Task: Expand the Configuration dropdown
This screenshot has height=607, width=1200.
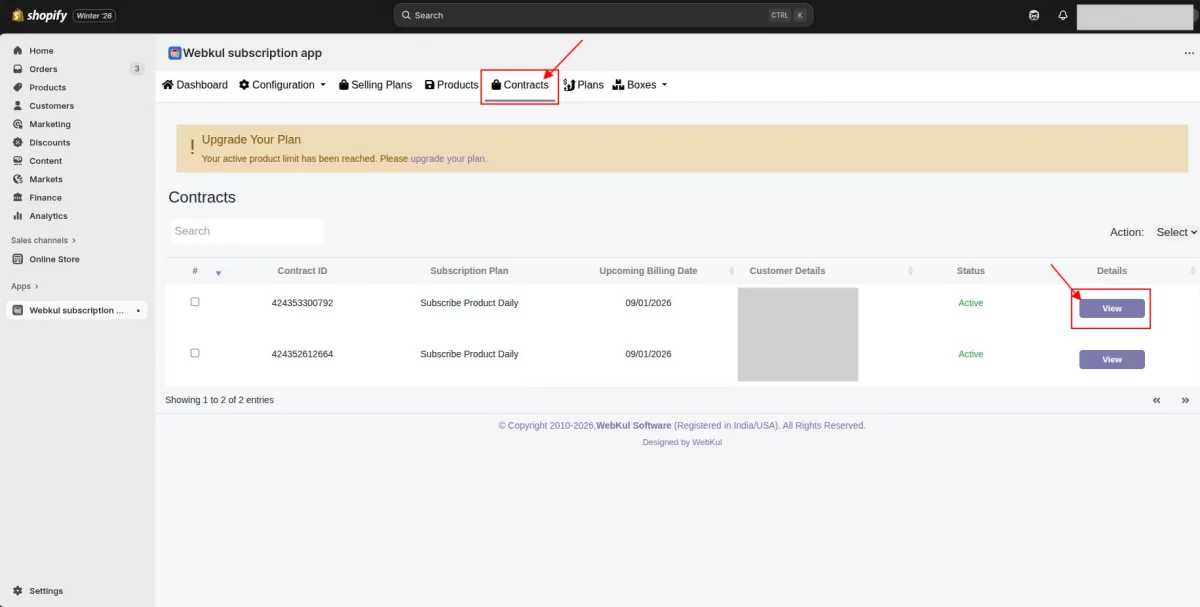Action: [x=283, y=85]
